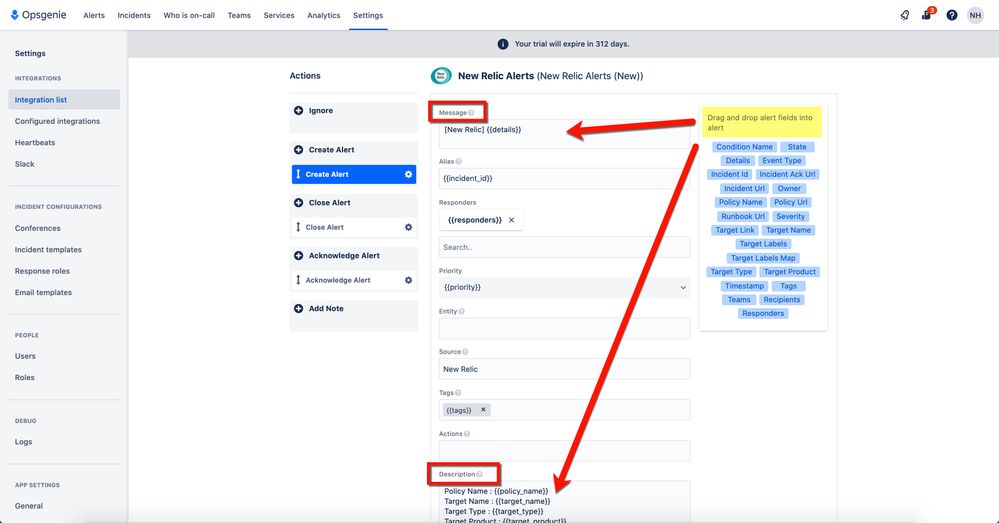Viewport: 999px width, 523px height.
Task: Open Users in sidebar
Action: [25, 356]
